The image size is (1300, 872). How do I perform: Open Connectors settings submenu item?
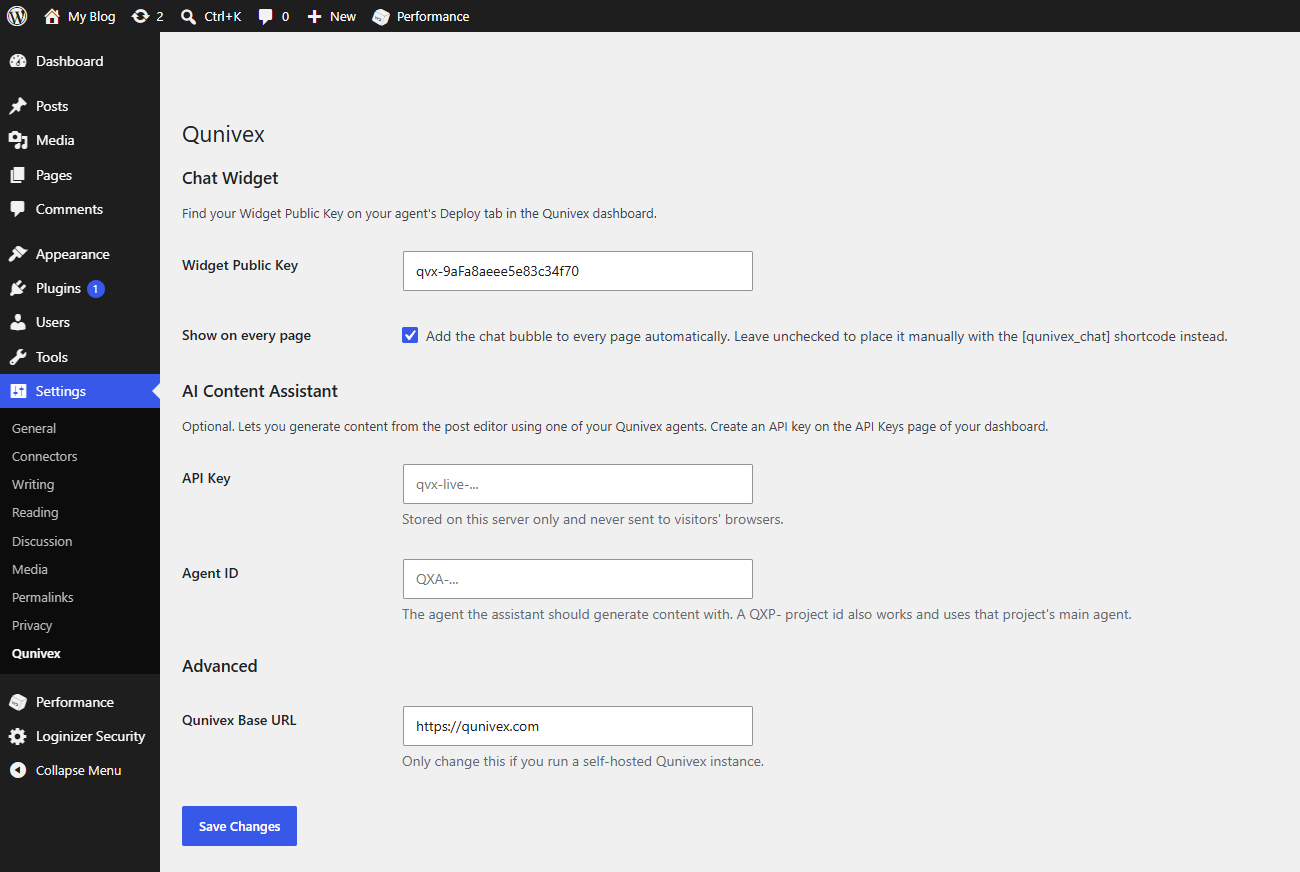[x=44, y=456]
